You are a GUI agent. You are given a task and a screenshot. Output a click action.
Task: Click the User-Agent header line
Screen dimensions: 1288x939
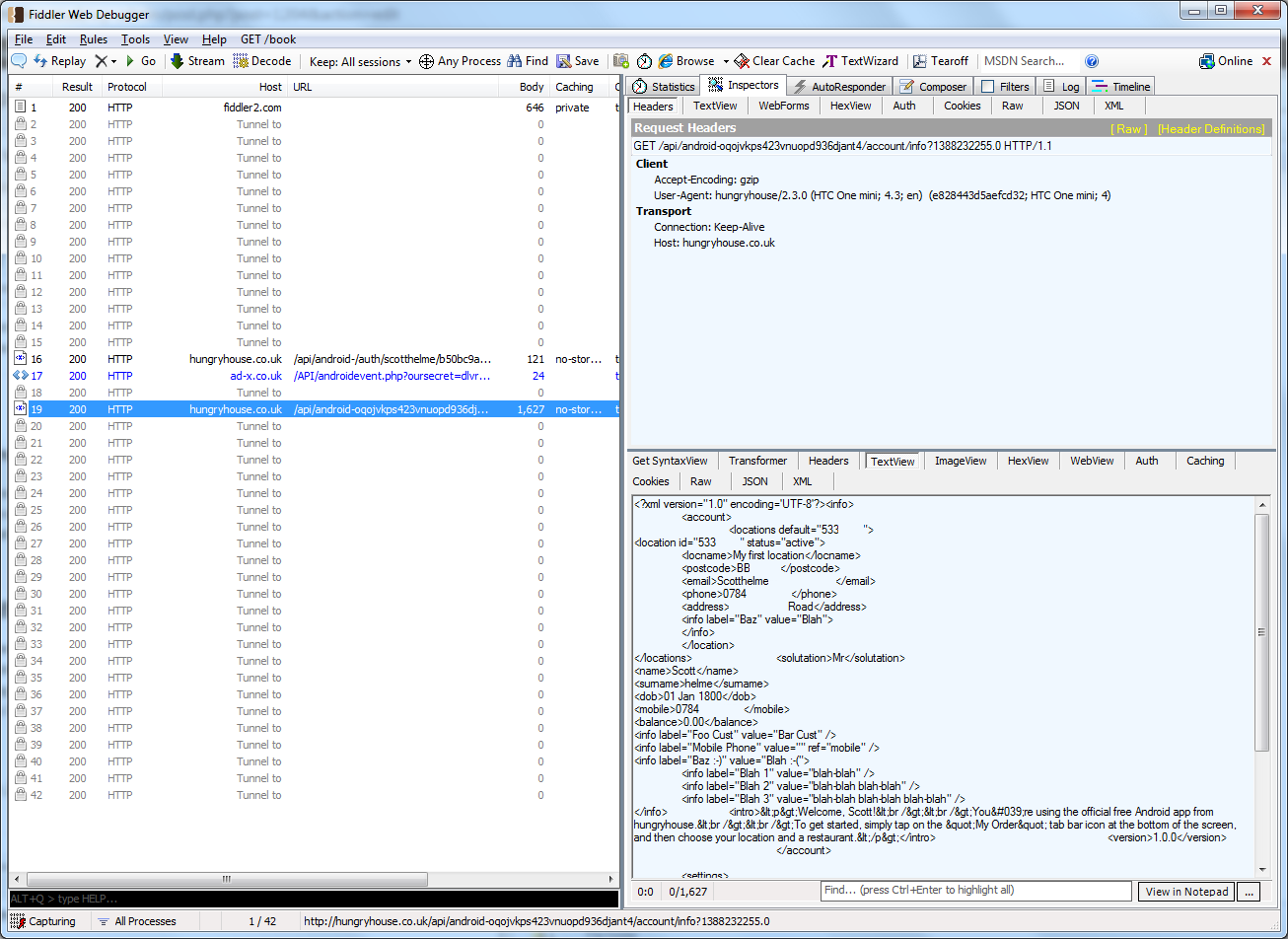pyautogui.click(x=883, y=195)
